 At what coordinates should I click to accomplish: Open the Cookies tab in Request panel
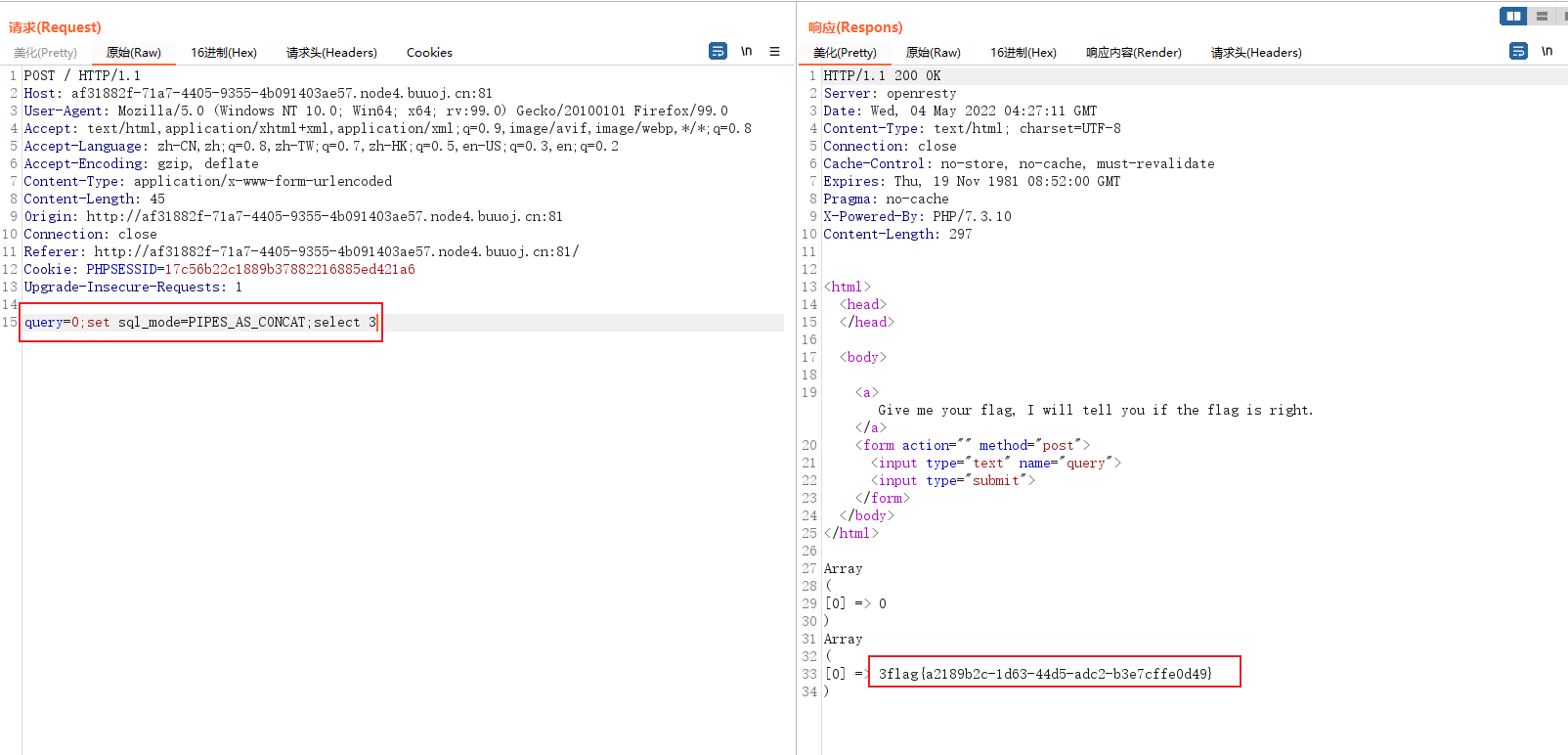click(429, 53)
